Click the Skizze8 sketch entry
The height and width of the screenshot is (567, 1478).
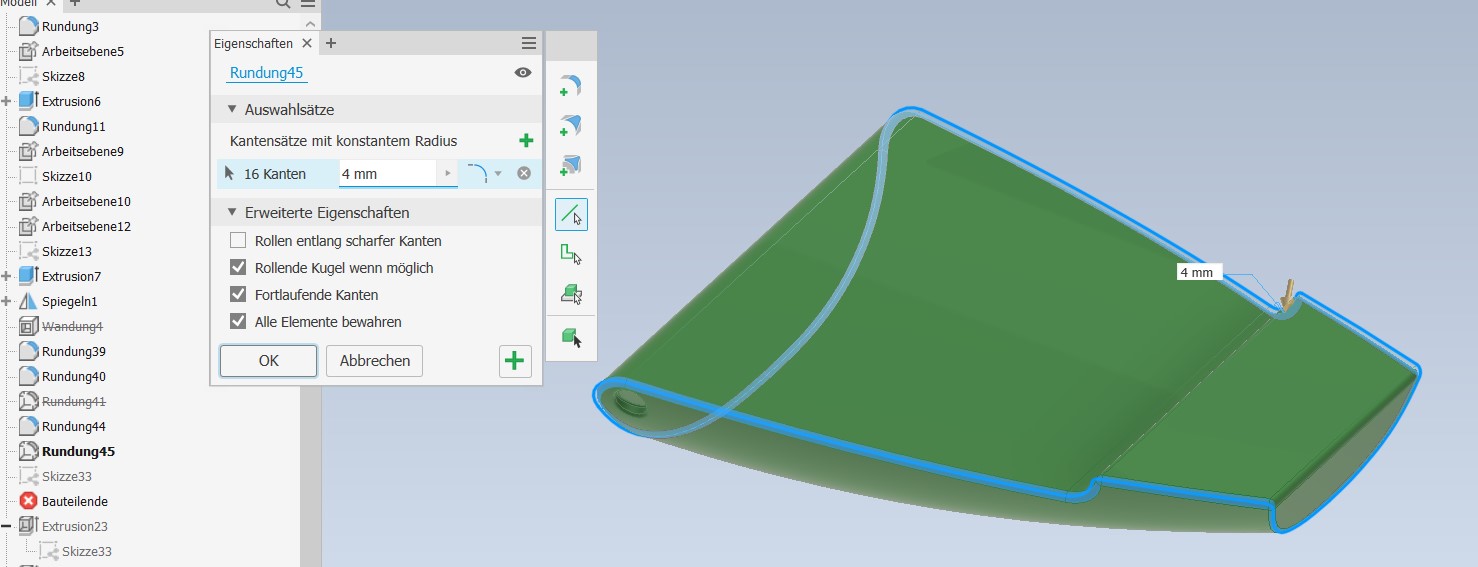(63, 76)
